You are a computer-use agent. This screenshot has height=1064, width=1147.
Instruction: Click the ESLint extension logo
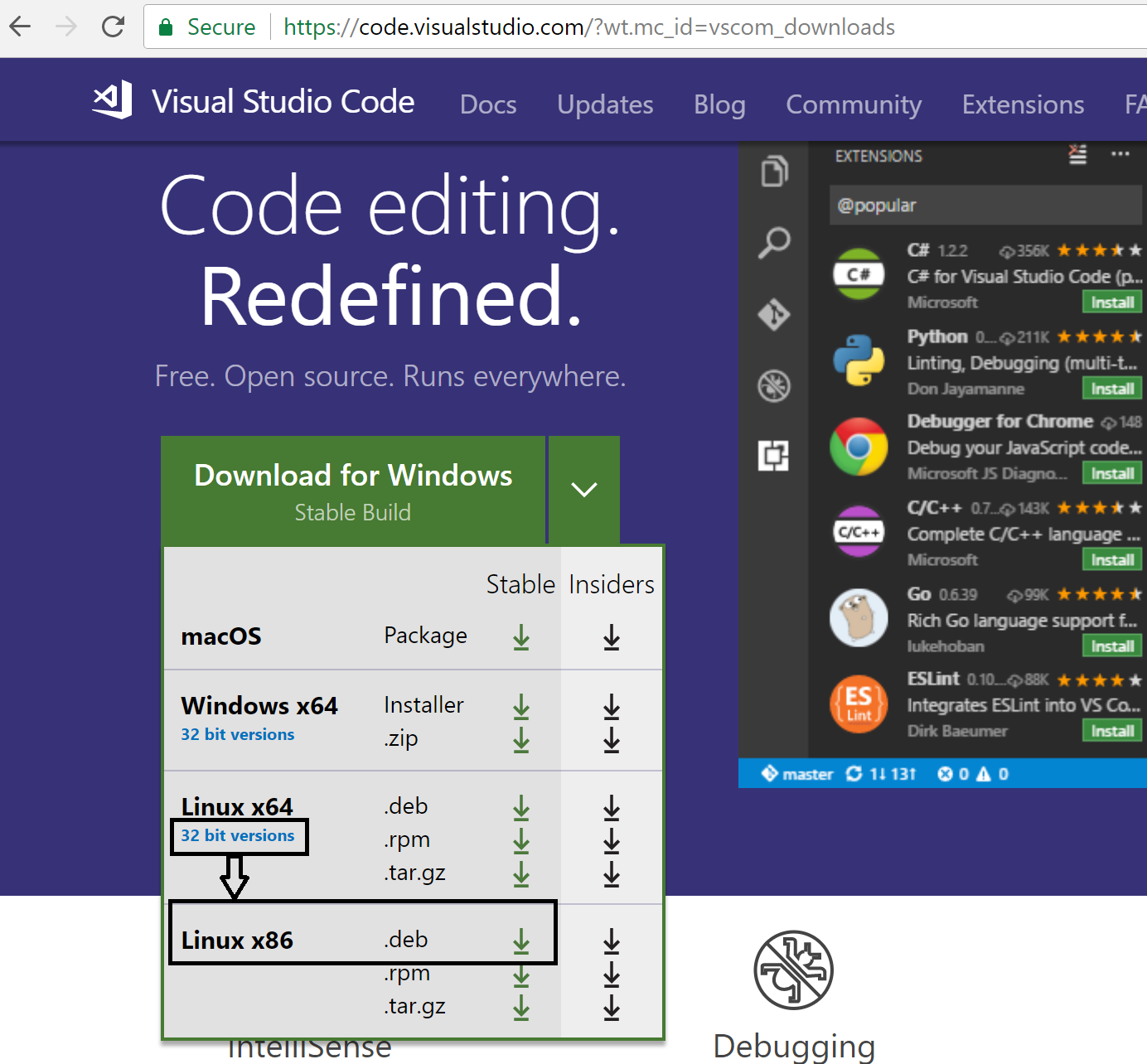coord(859,704)
